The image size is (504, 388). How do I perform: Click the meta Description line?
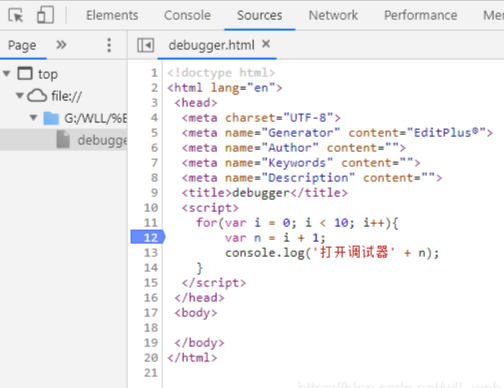tap(312, 178)
